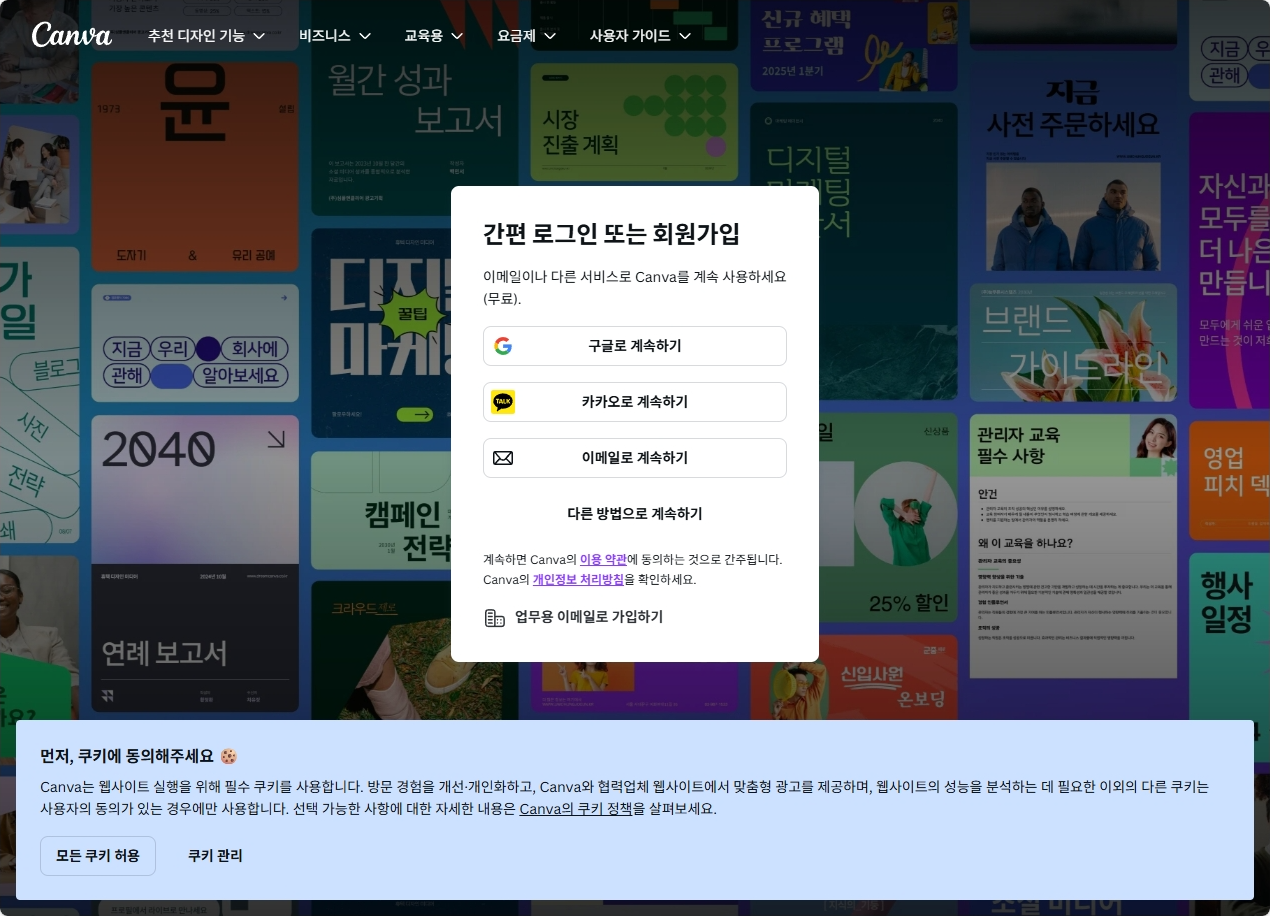Open the 추천 디자인 기능 menu
The image size is (1270, 916).
207,36
